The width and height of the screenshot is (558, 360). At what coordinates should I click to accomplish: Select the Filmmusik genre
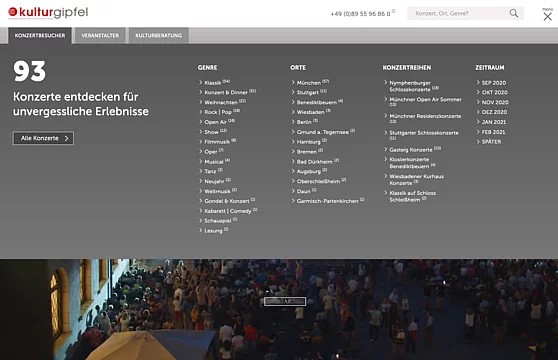(x=217, y=142)
